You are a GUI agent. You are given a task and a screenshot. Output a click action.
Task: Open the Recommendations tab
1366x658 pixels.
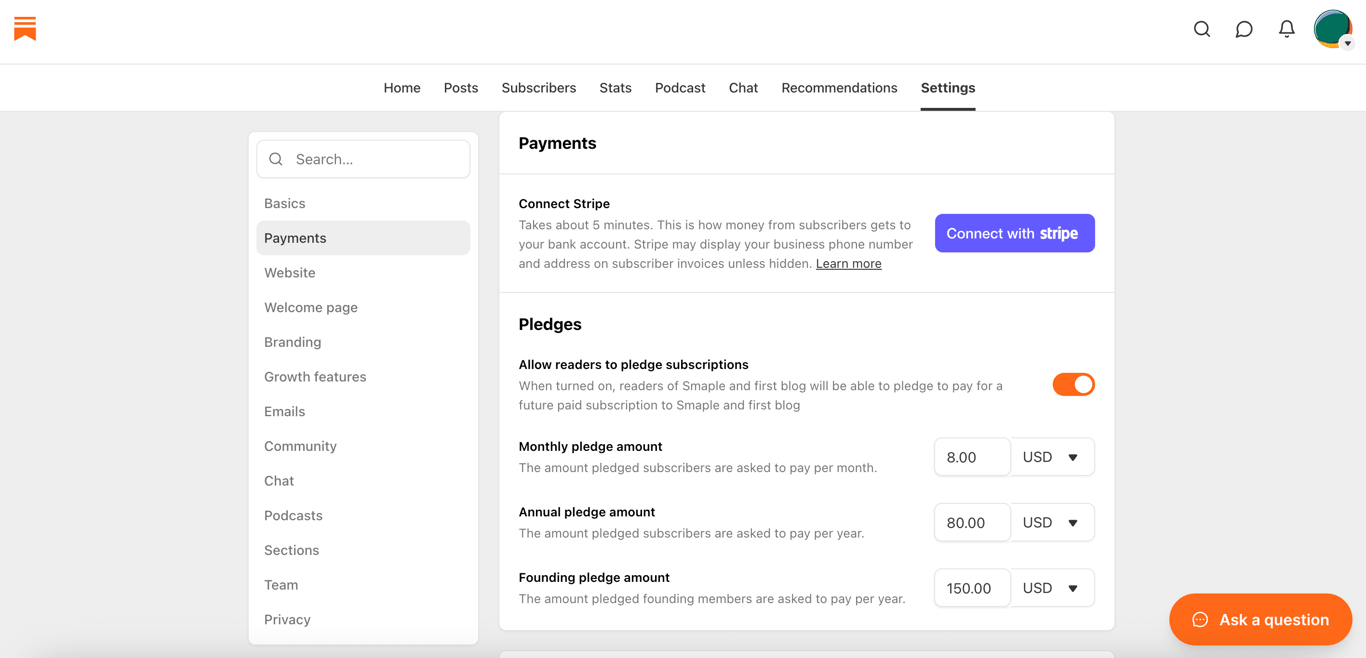(x=839, y=88)
